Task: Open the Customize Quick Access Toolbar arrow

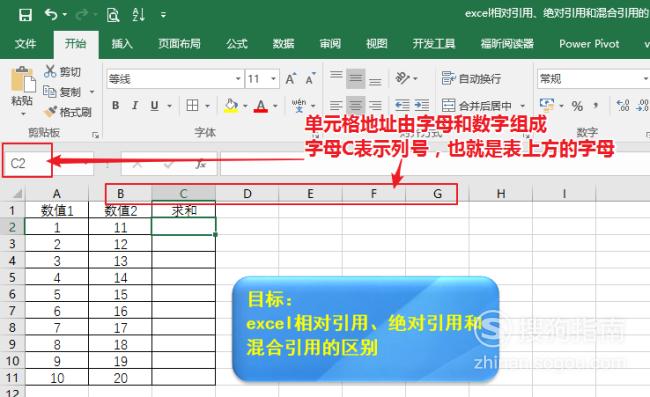Action: click(x=163, y=15)
